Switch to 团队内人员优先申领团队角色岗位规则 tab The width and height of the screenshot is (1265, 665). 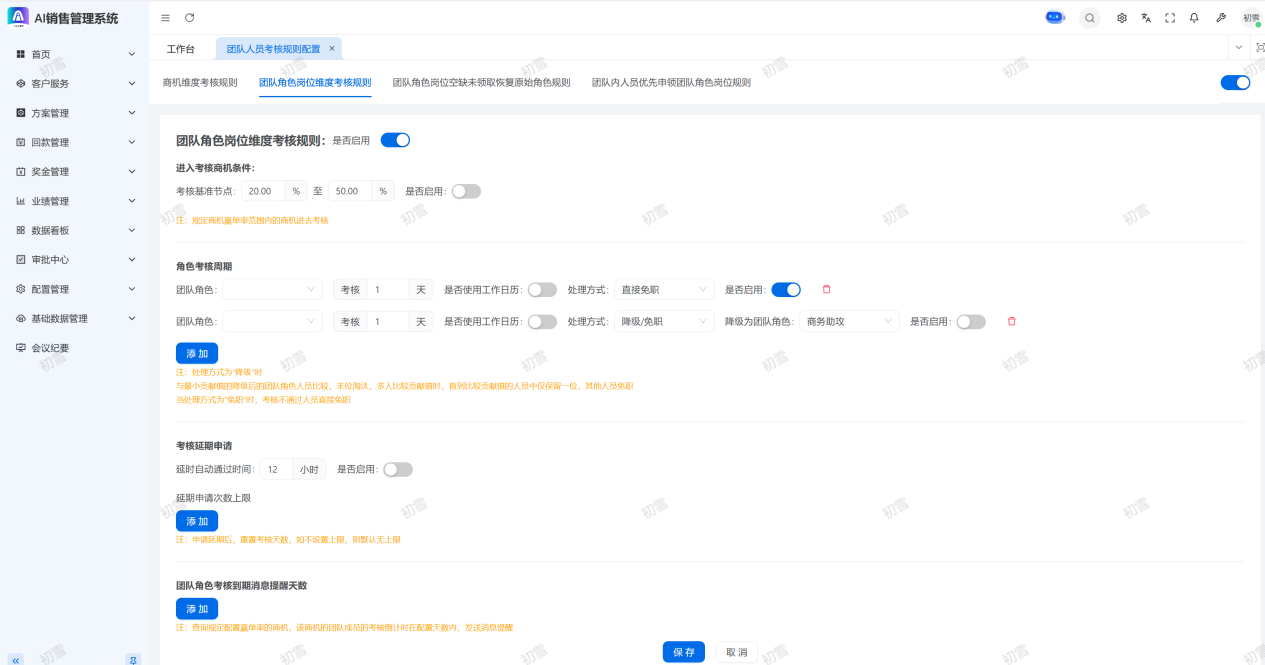(x=670, y=83)
